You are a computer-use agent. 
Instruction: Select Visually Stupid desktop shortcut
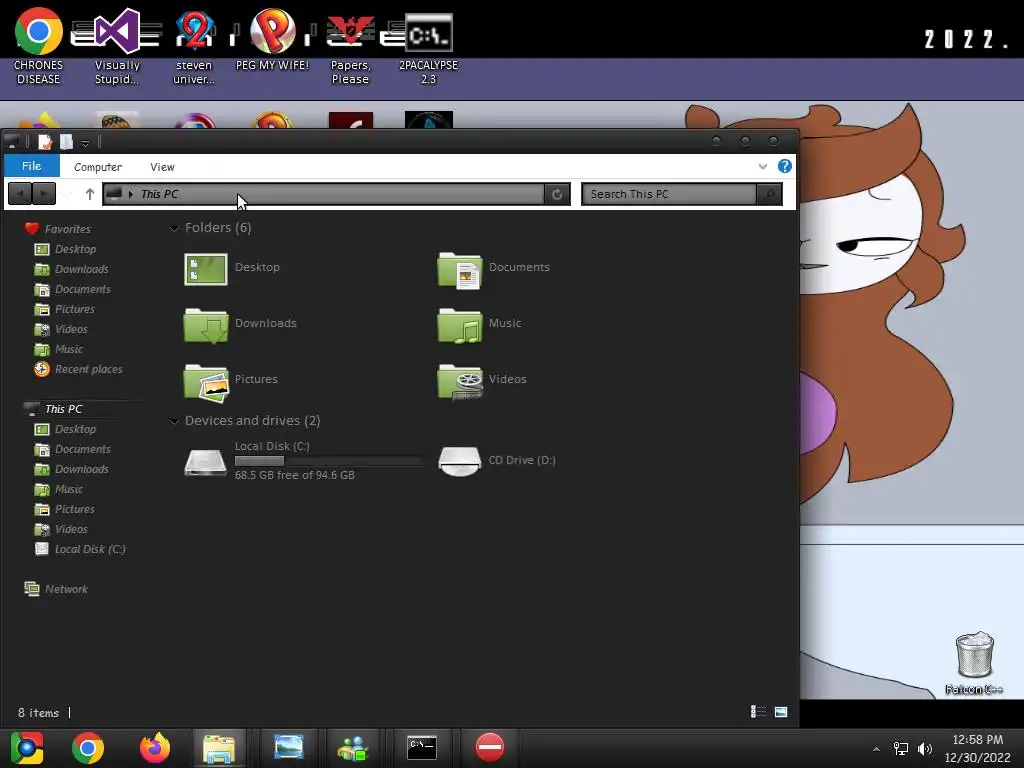(117, 47)
